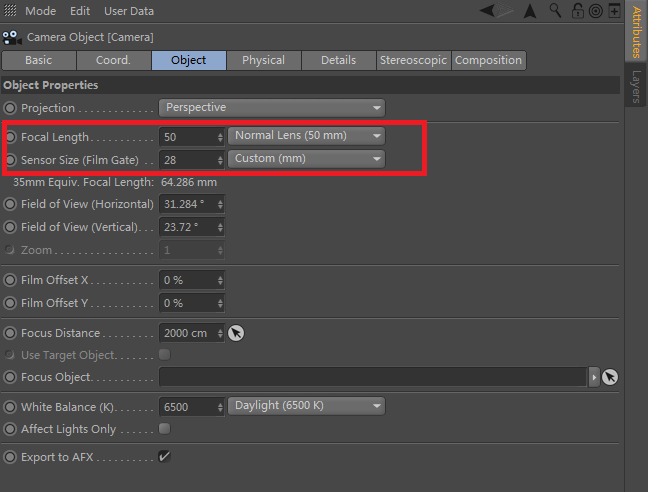Image resolution: width=660 pixels, height=492 pixels.
Task: Expand the Projection Perspective dropdown
Action: pos(272,108)
